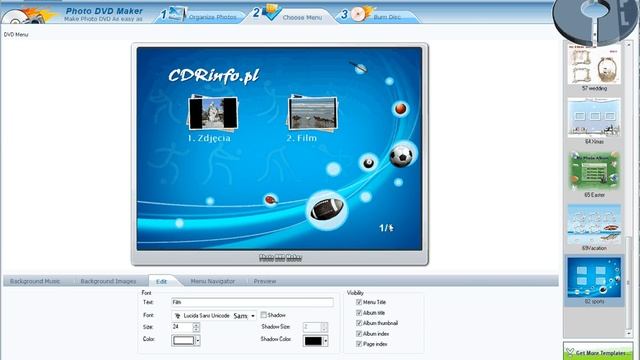Expand the font Color dropdown arrow
640x360 pixels.
click(198, 340)
